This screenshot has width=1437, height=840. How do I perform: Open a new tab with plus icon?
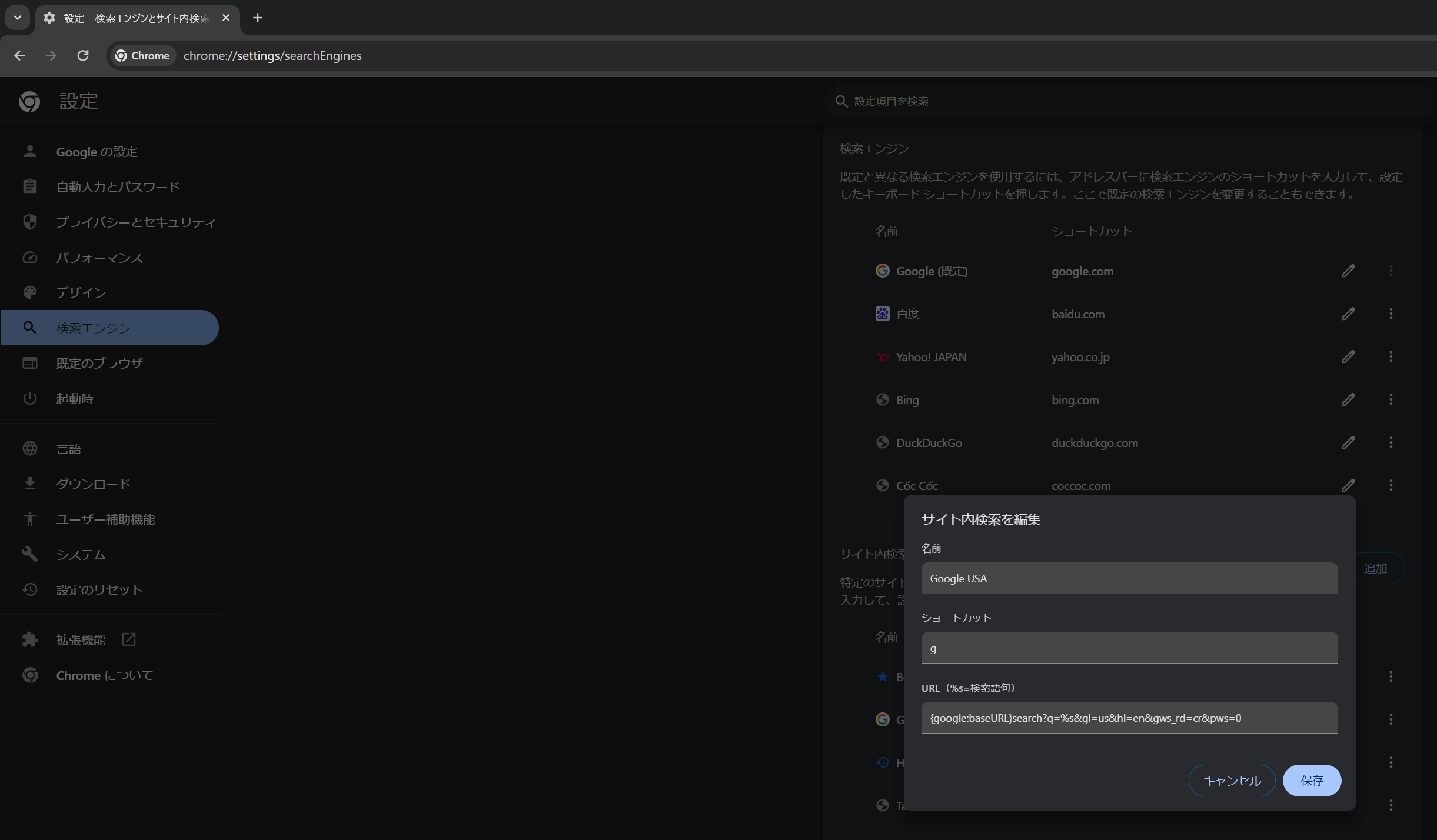(x=257, y=18)
